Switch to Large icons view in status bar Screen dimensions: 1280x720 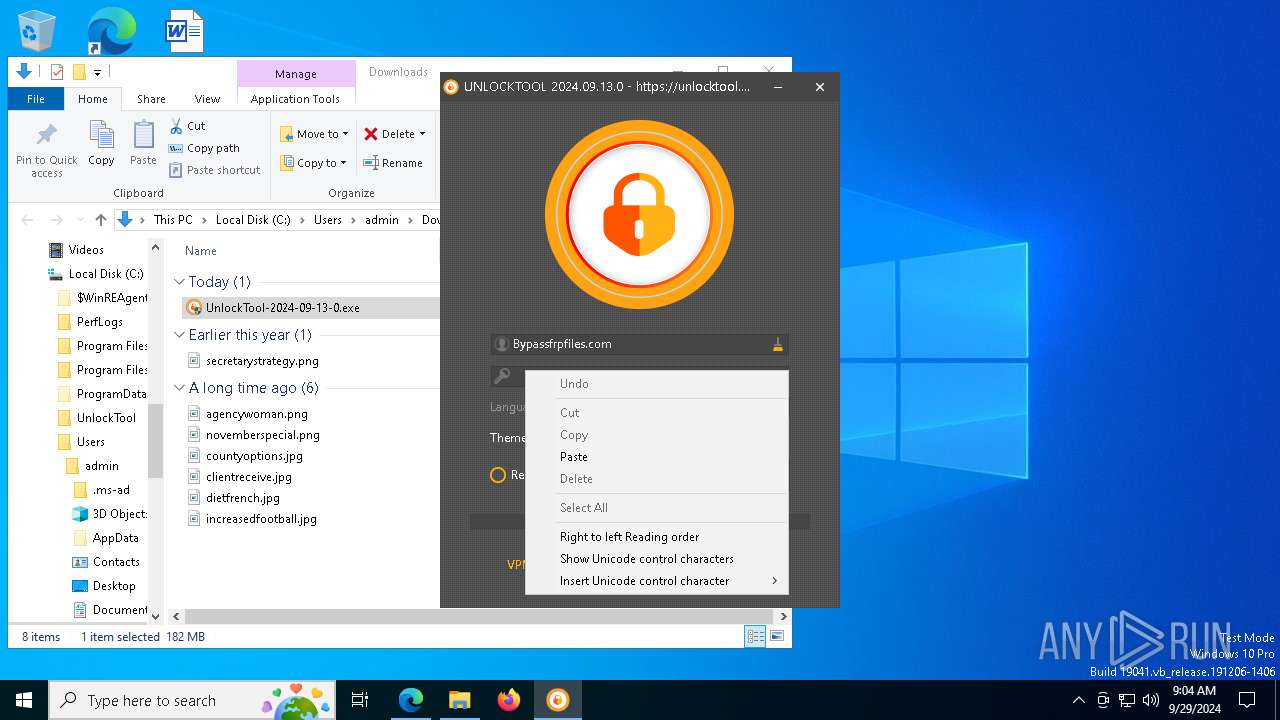[x=776, y=636]
